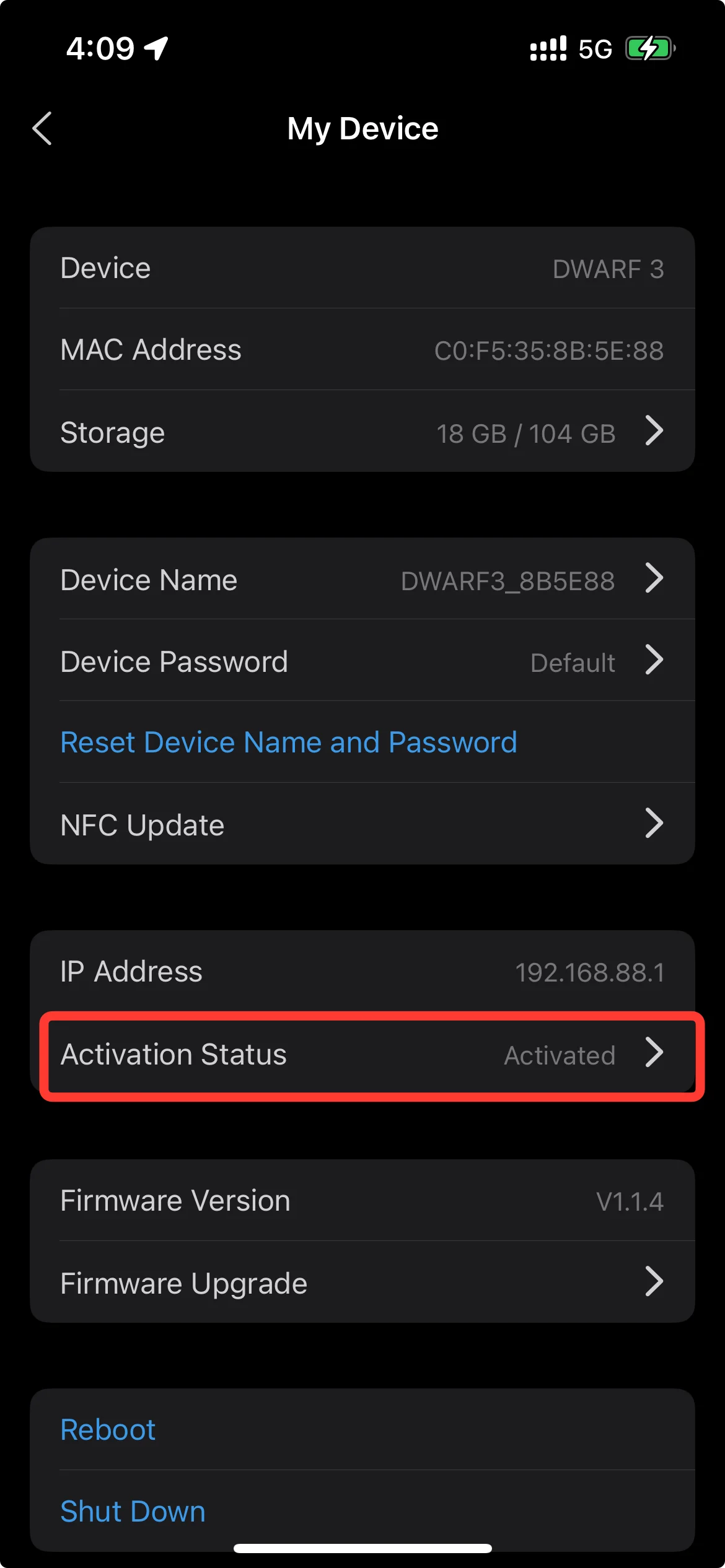
Task: Tap the back arrow icon
Action: pyautogui.click(x=42, y=129)
